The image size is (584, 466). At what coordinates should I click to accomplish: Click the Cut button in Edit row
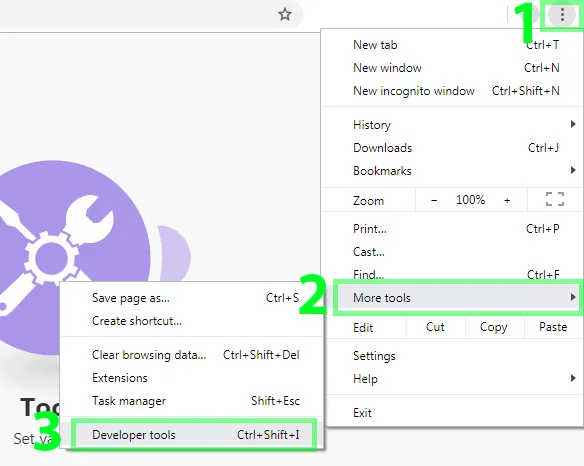click(435, 327)
